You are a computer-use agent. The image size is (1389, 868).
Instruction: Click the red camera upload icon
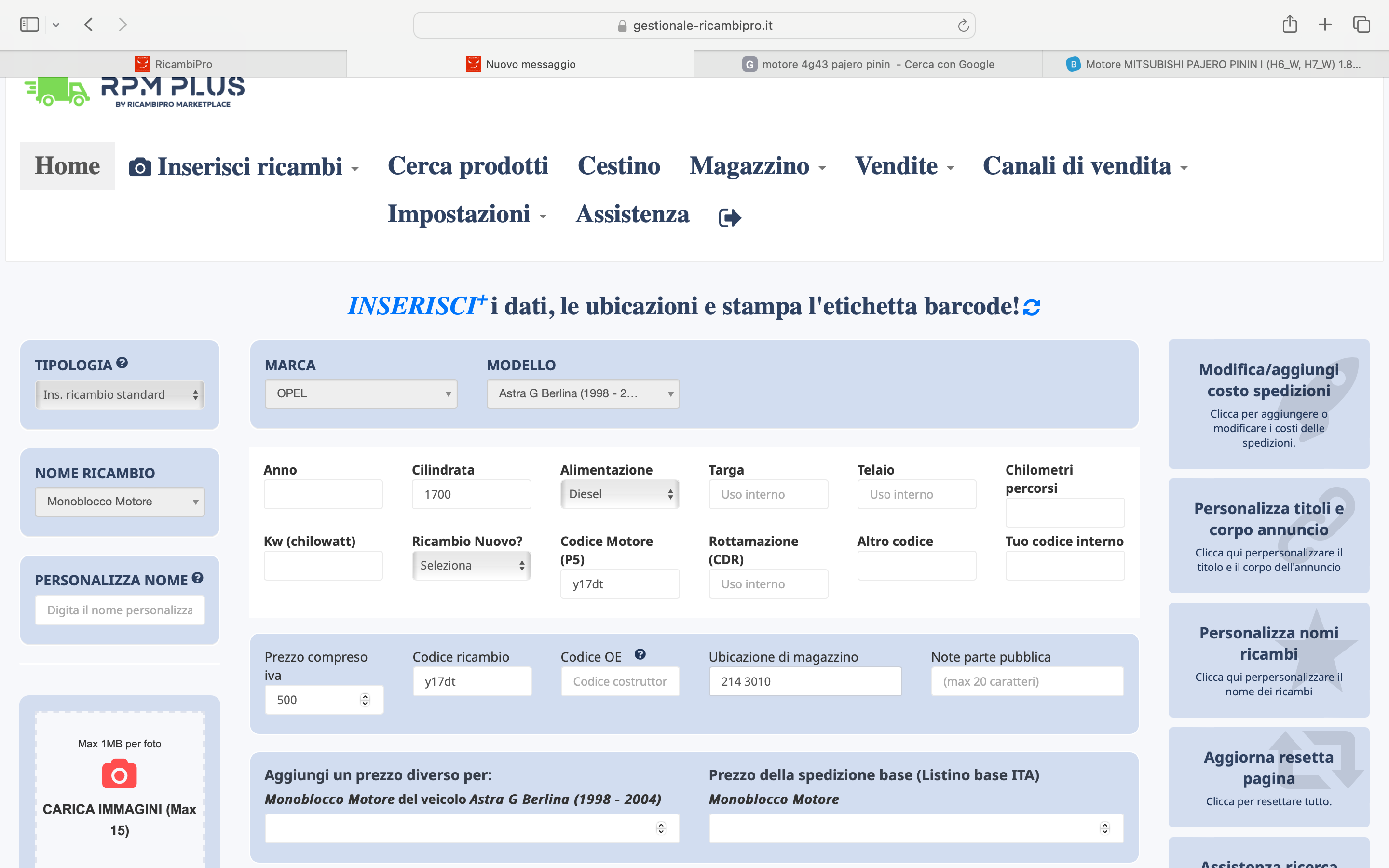click(120, 774)
